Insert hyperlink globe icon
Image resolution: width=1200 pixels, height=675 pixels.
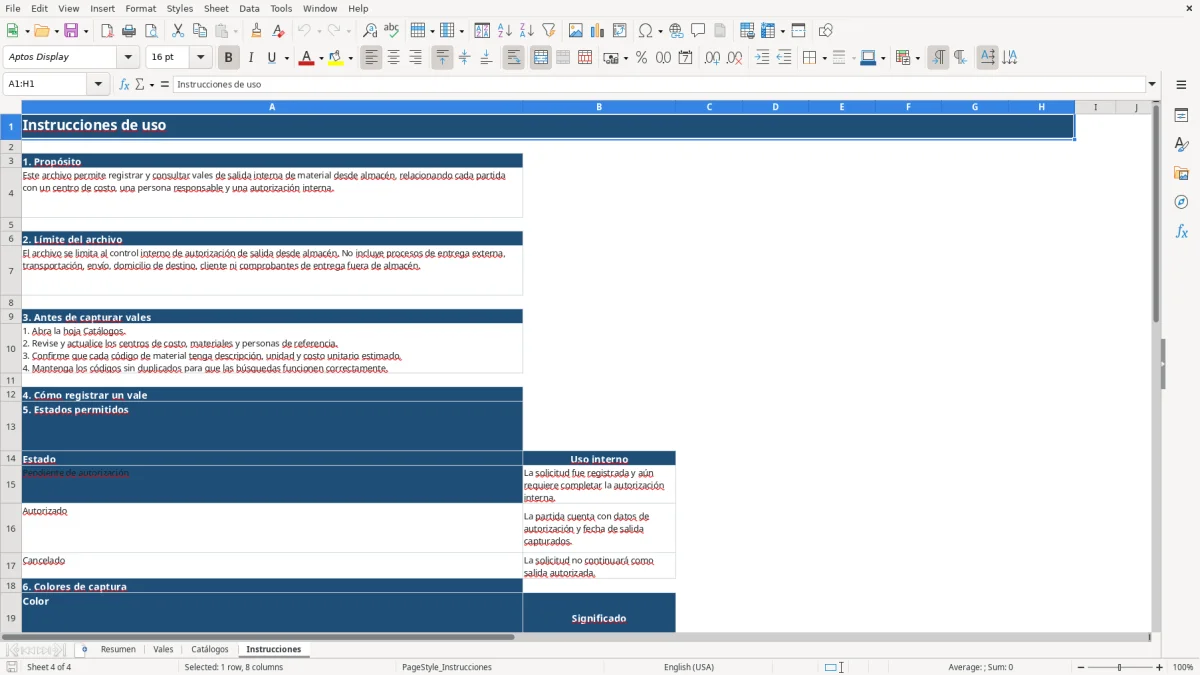pyautogui.click(x=676, y=31)
